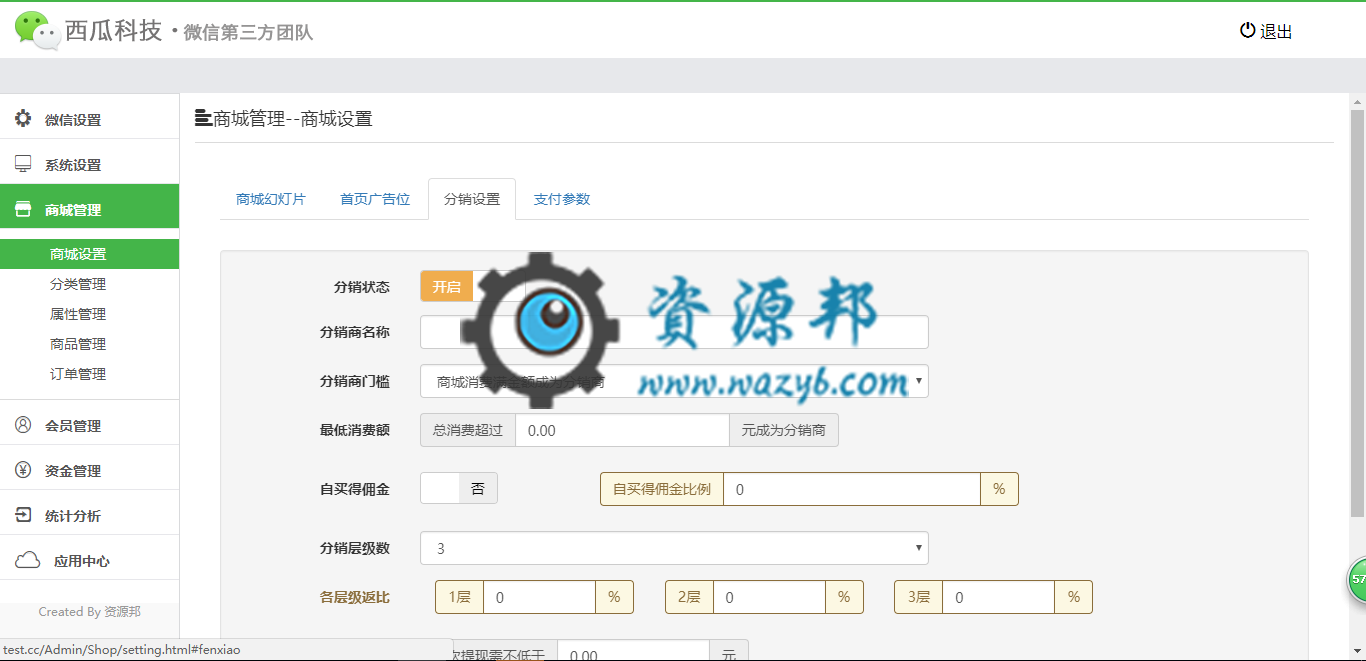The width and height of the screenshot is (1366, 661).
Task: Click the scrollbar up arrow
Action: (x=1358, y=102)
